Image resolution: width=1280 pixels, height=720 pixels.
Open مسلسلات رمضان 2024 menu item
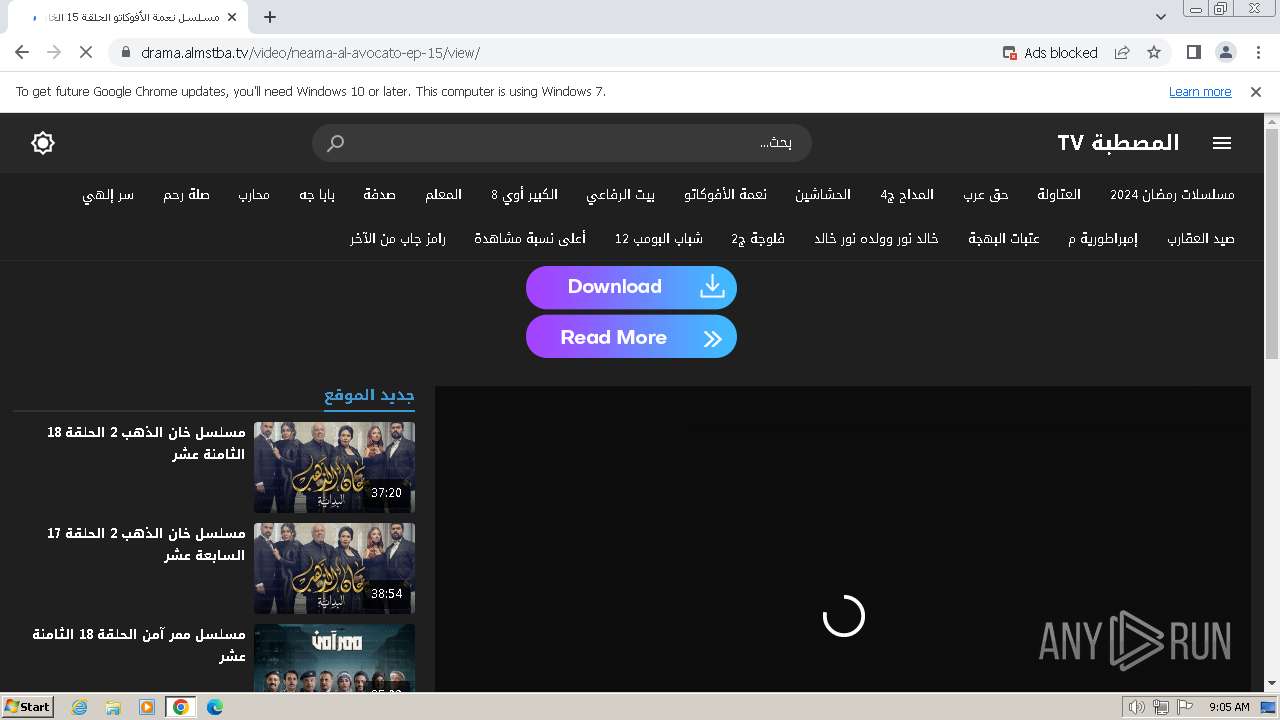click(x=1172, y=195)
